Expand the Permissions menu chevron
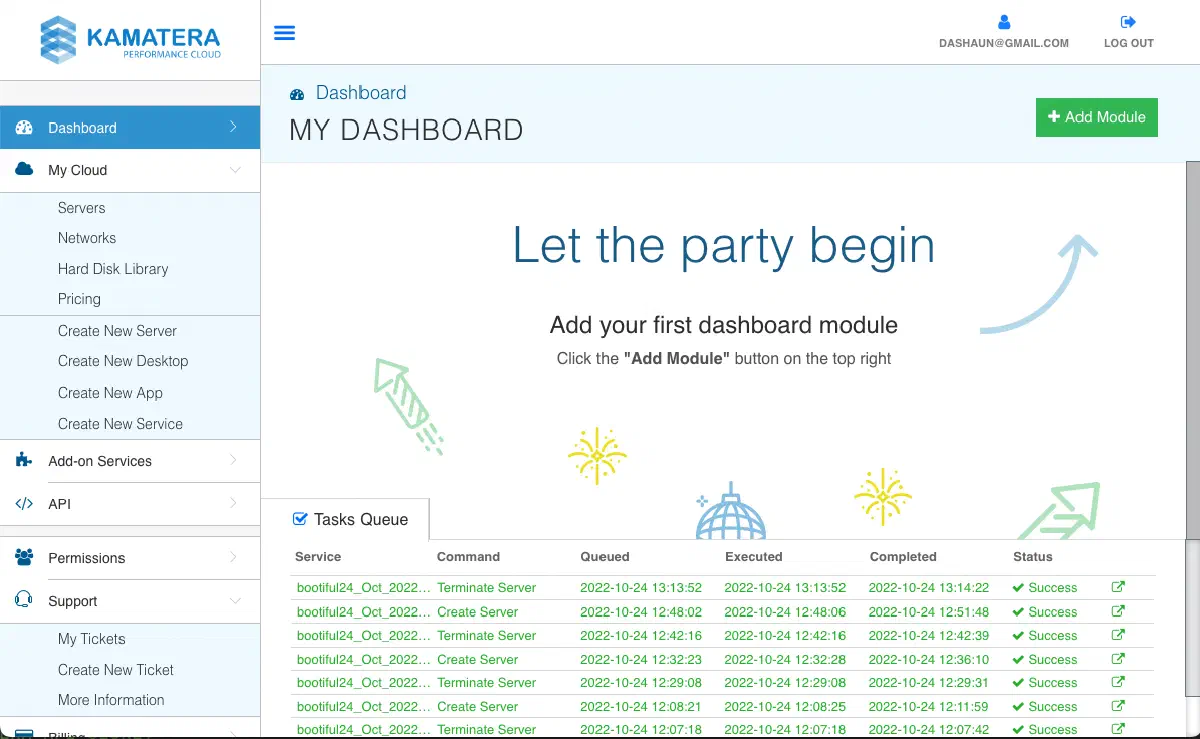Screen dimensions: 1200x739 click(x=233, y=557)
